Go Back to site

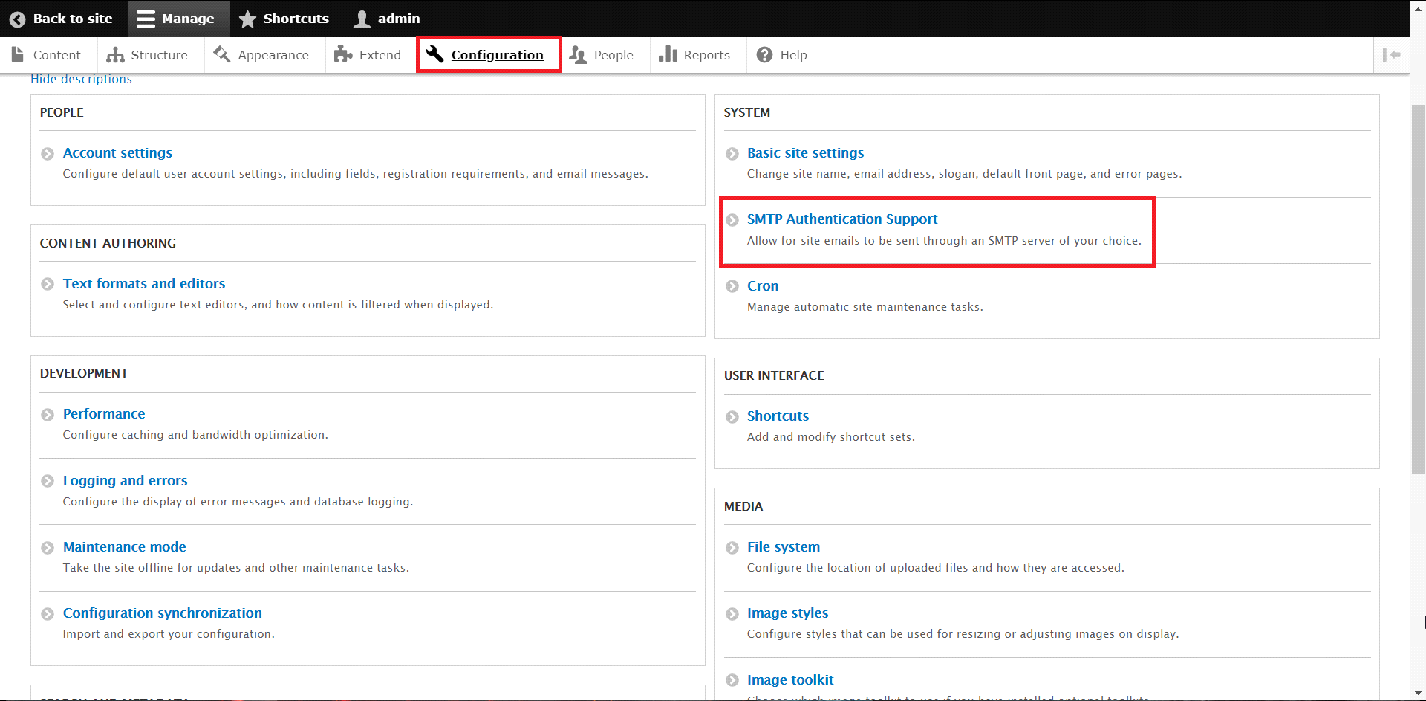coord(61,18)
